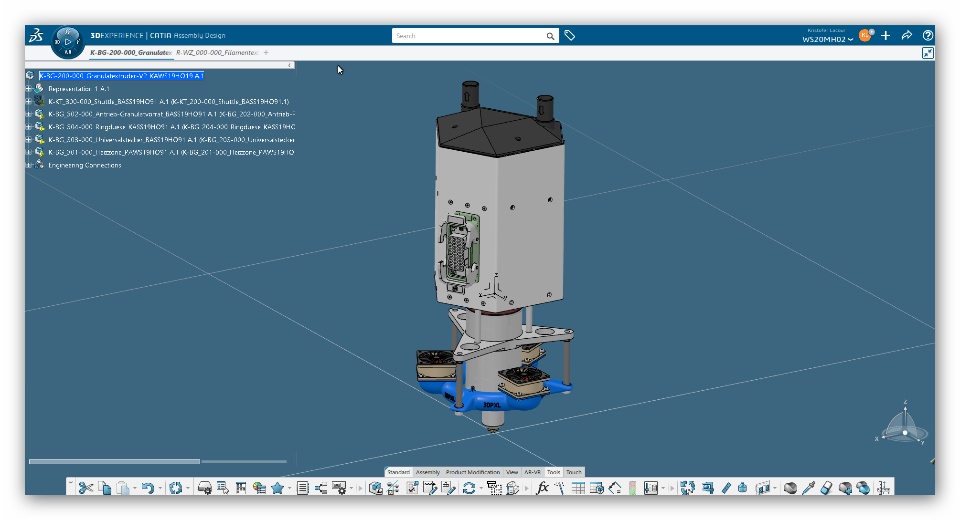The width and height of the screenshot is (960, 520).
Task: Open the WS20MH02 workspace dropdown
Action: (x=827, y=39)
